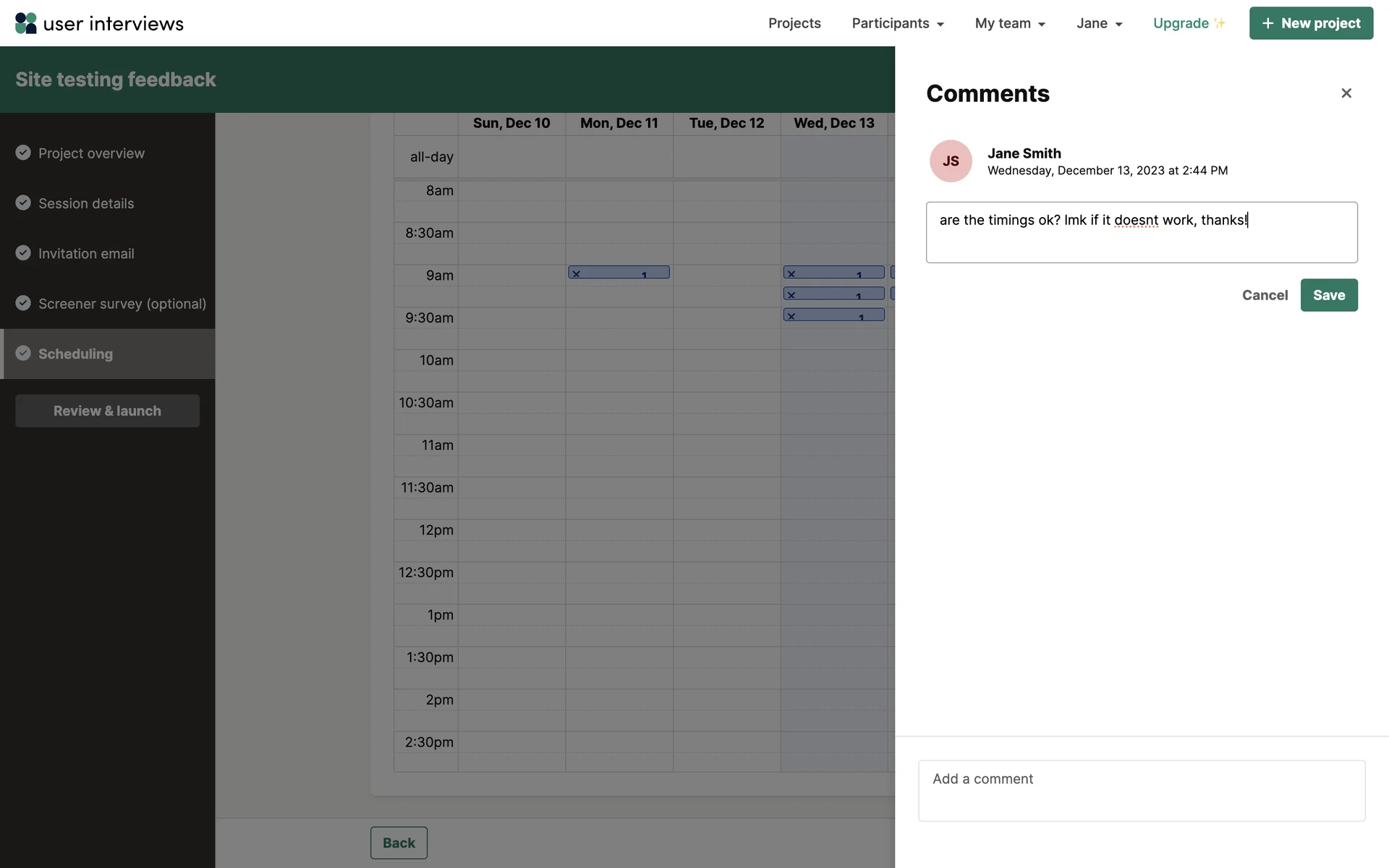Select the Scheduling sidebar step
Screen dimensions: 1389x868
click(x=75, y=354)
